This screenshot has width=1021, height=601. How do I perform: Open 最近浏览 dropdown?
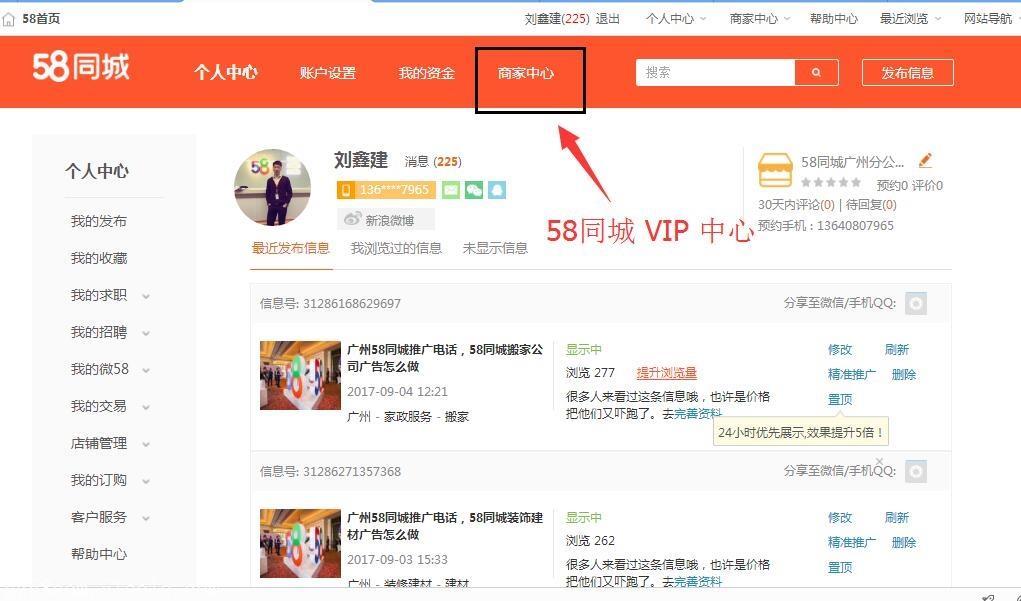(910, 19)
